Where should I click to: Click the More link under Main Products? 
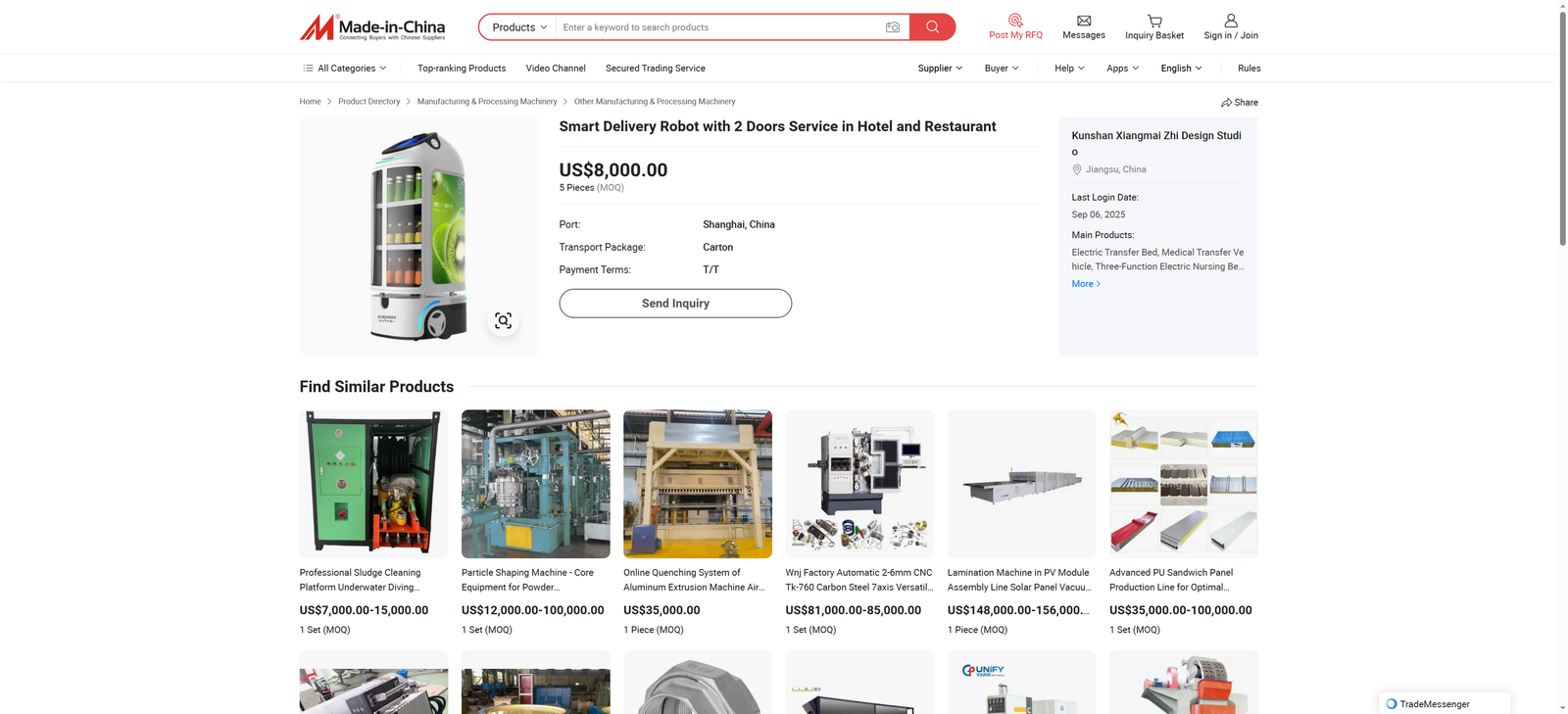click(x=1086, y=284)
